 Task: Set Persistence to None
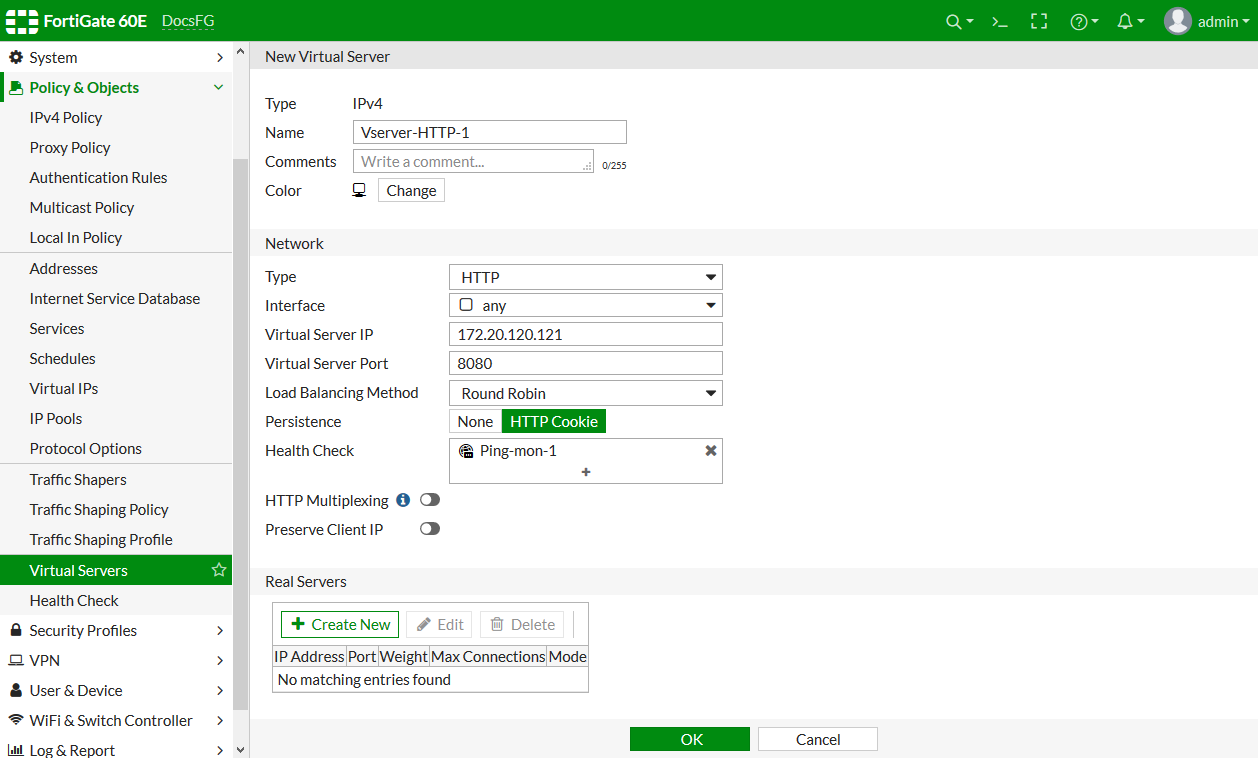(475, 422)
